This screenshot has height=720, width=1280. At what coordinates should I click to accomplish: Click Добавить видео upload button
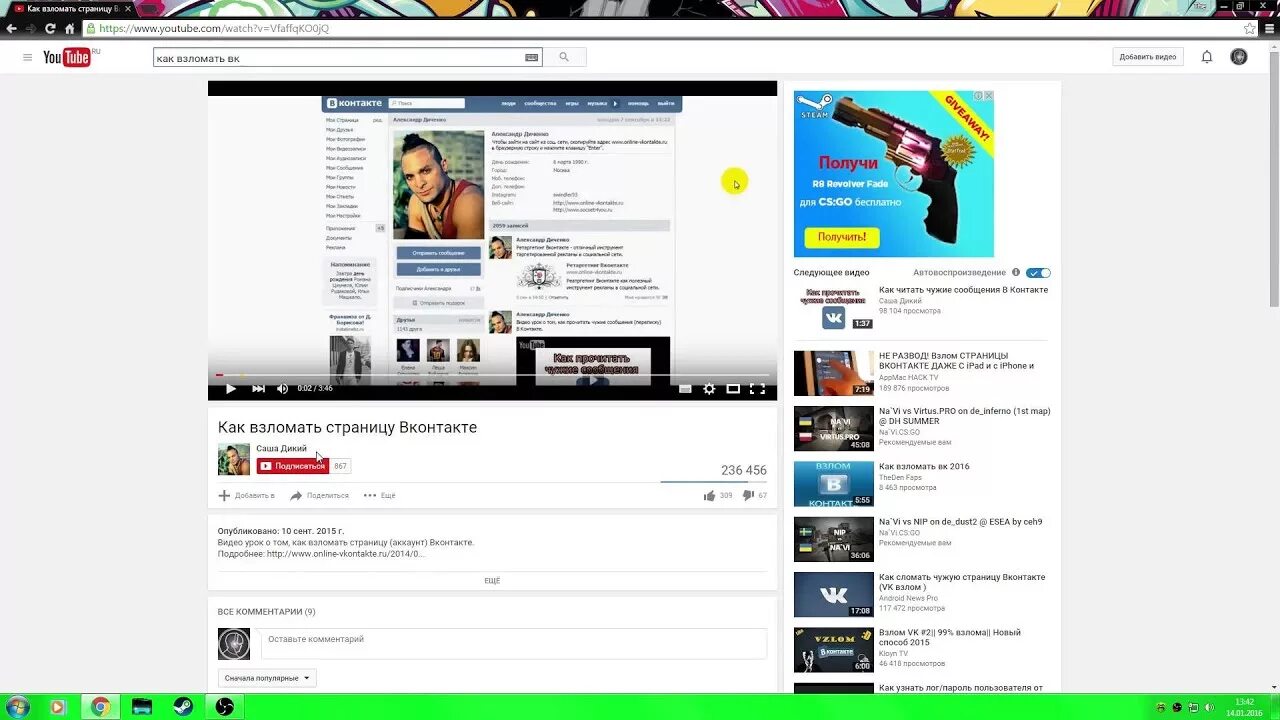click(x=1148, y=57)
